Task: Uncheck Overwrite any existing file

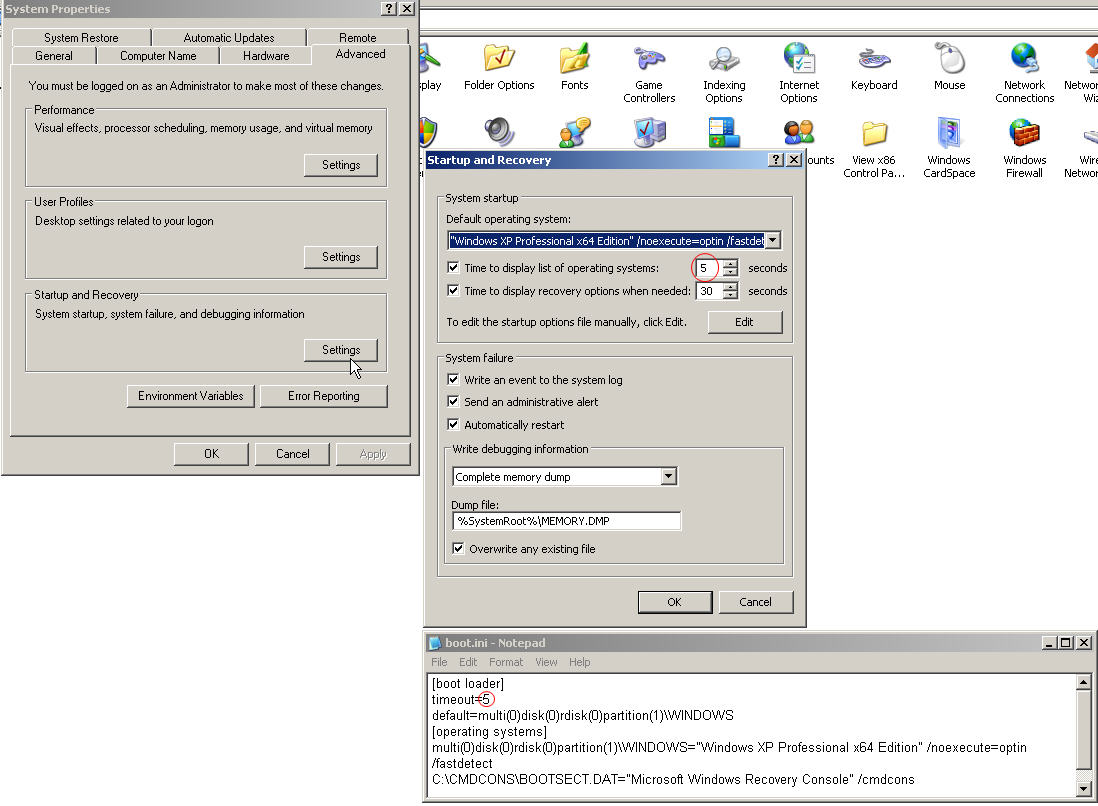Action: click(x=458, y=548)
